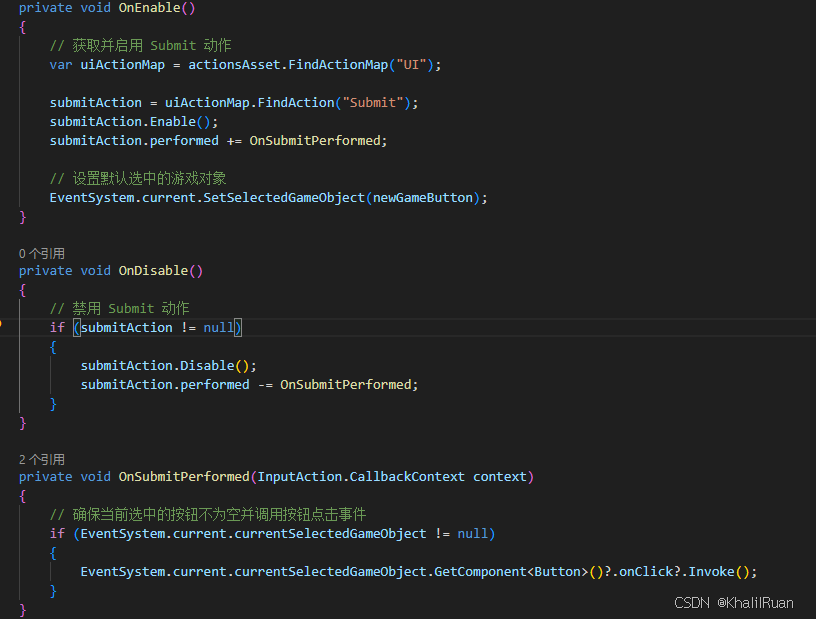Click the uiActionMap variable declaration
The width and height of the screenshot is (816, 619).
122,65
